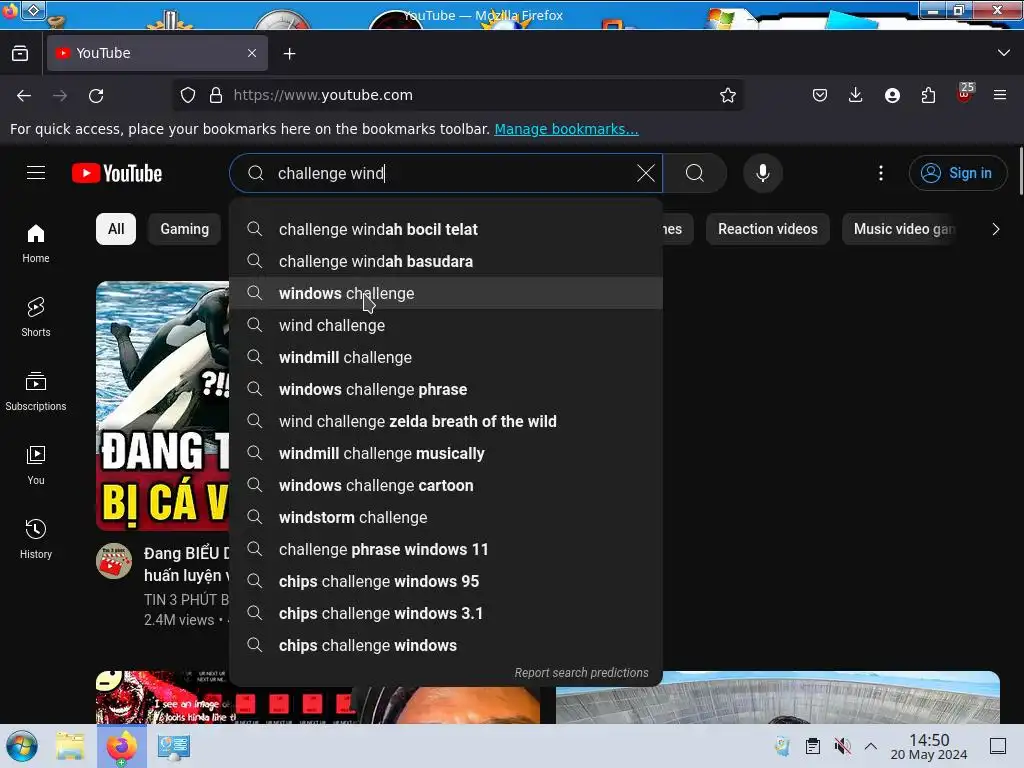Start voice search with the microphone
The image size is (1024, 768).
pyautogui.click(x=762, y=173)
